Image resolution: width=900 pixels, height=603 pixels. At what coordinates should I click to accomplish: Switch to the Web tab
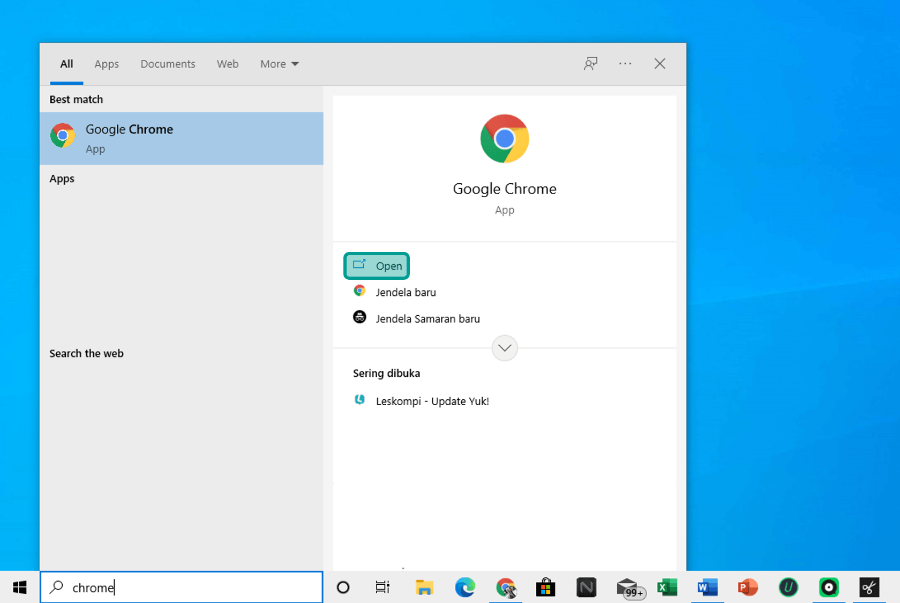coord(227,64)
